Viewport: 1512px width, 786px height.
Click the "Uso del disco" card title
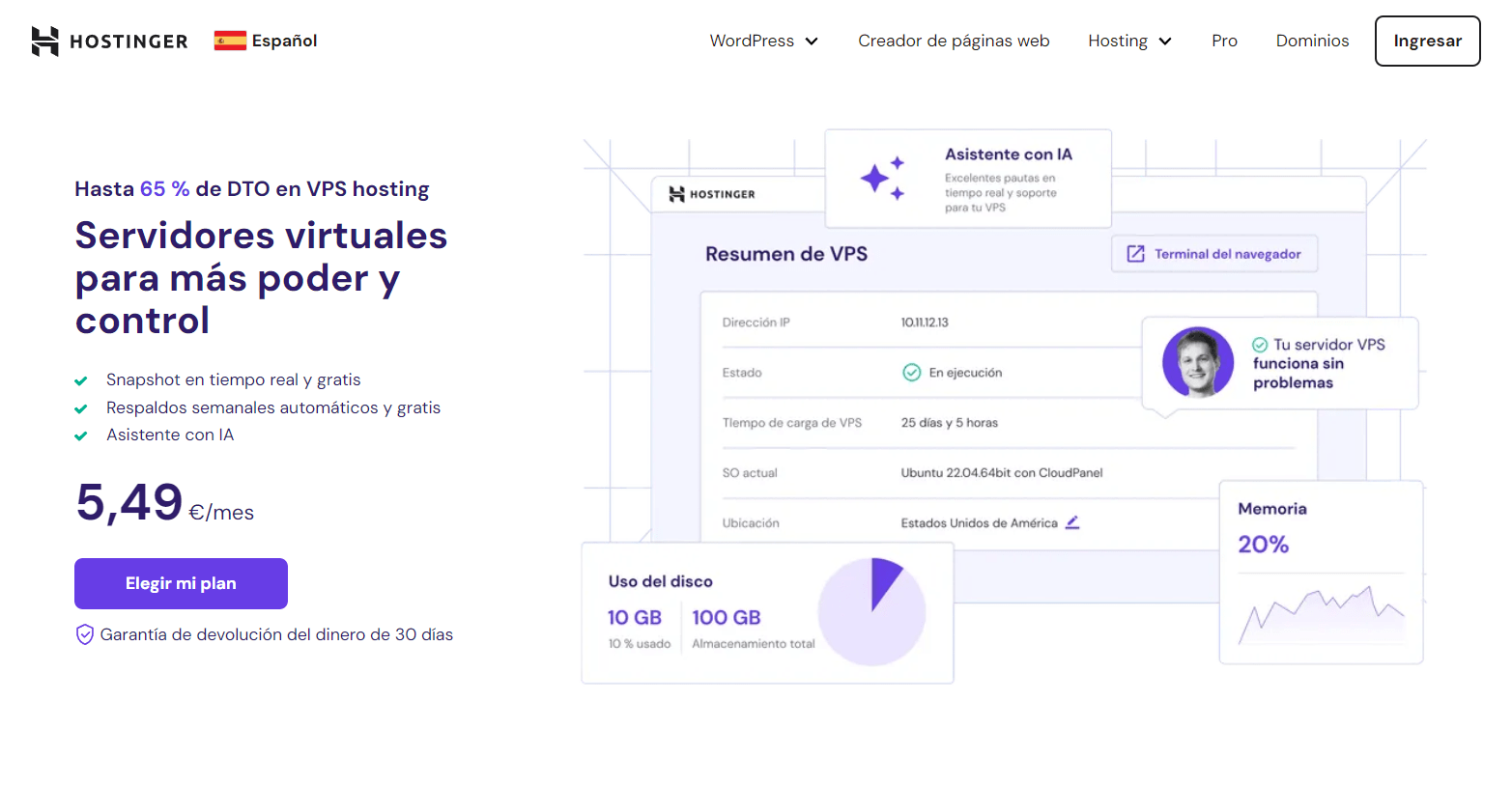pos(661,581)
